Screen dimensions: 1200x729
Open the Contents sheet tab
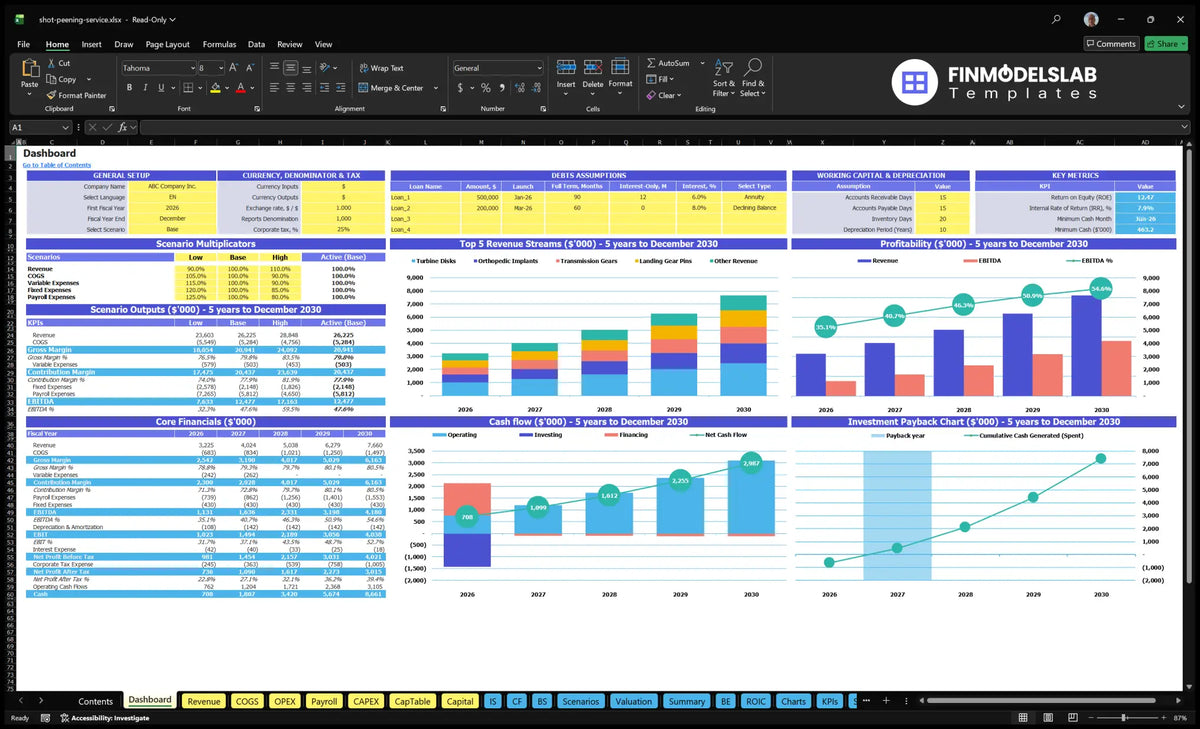(x=96, y=701)
